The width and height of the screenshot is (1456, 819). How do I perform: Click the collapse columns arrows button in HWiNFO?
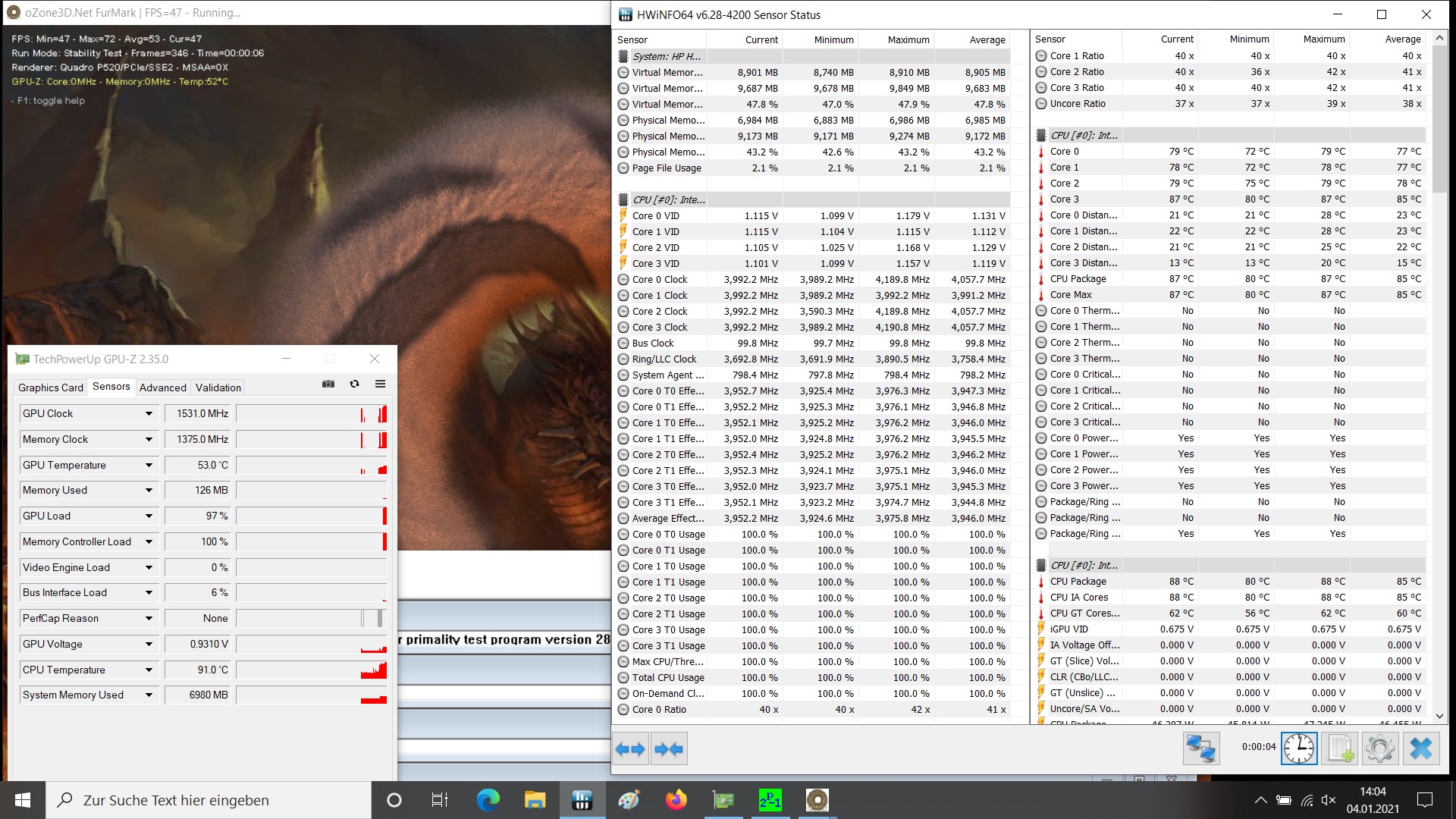pos(669,749)
